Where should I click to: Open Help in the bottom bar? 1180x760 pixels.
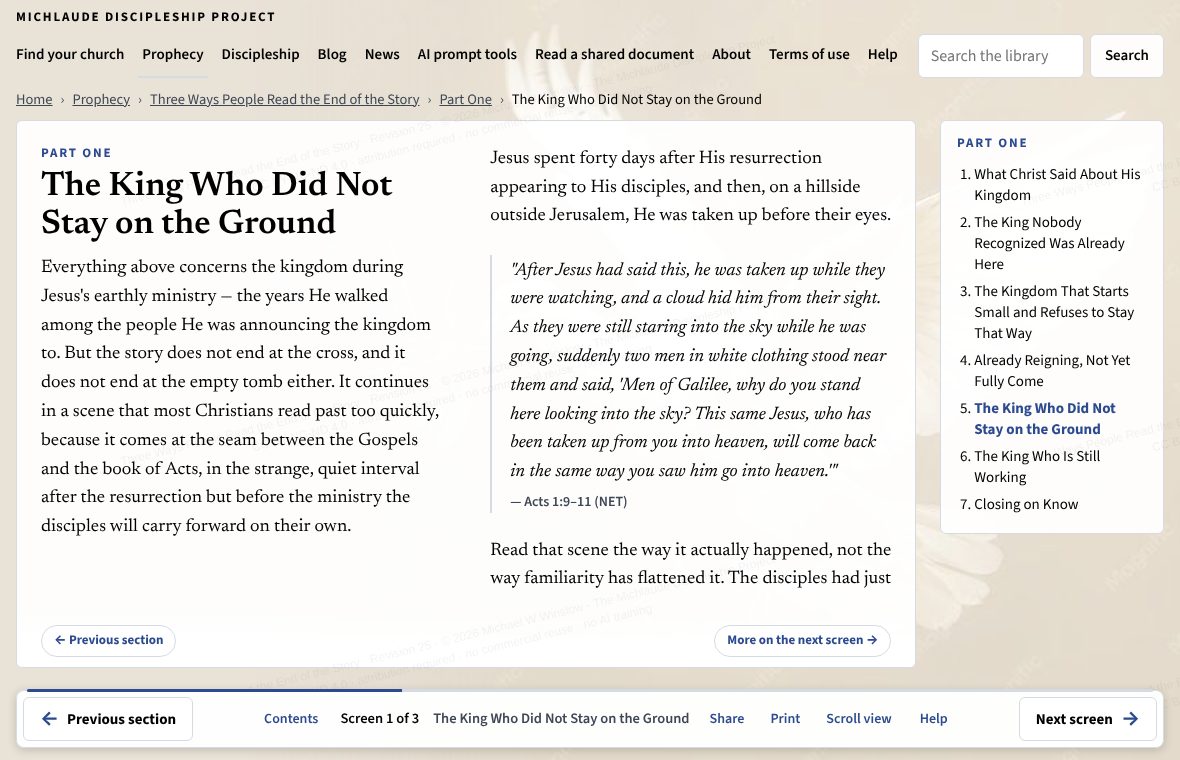933,719
